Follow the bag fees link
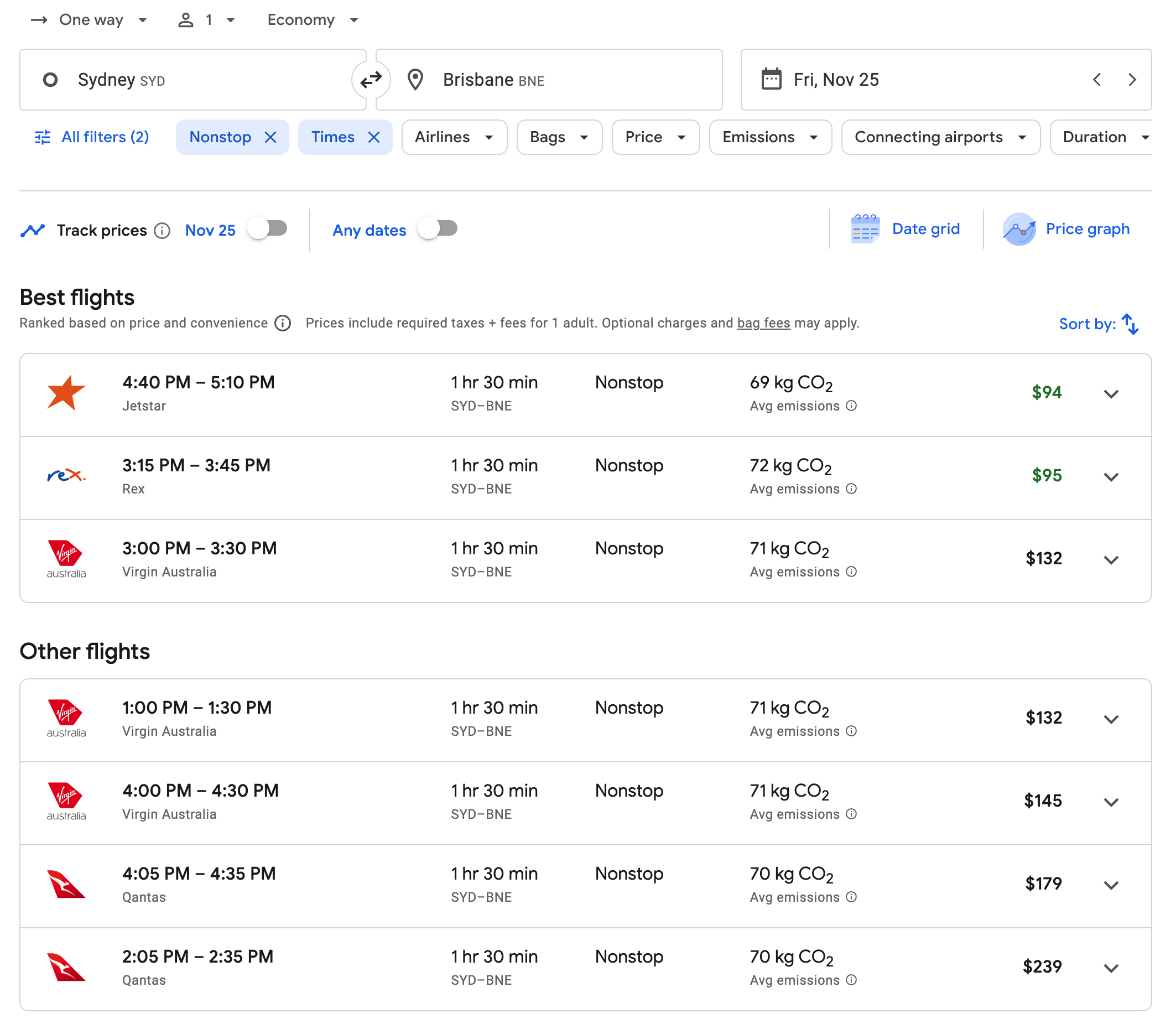This screenshot has width=1176, height=1029. pyautogui.click(x=763, y=323)
